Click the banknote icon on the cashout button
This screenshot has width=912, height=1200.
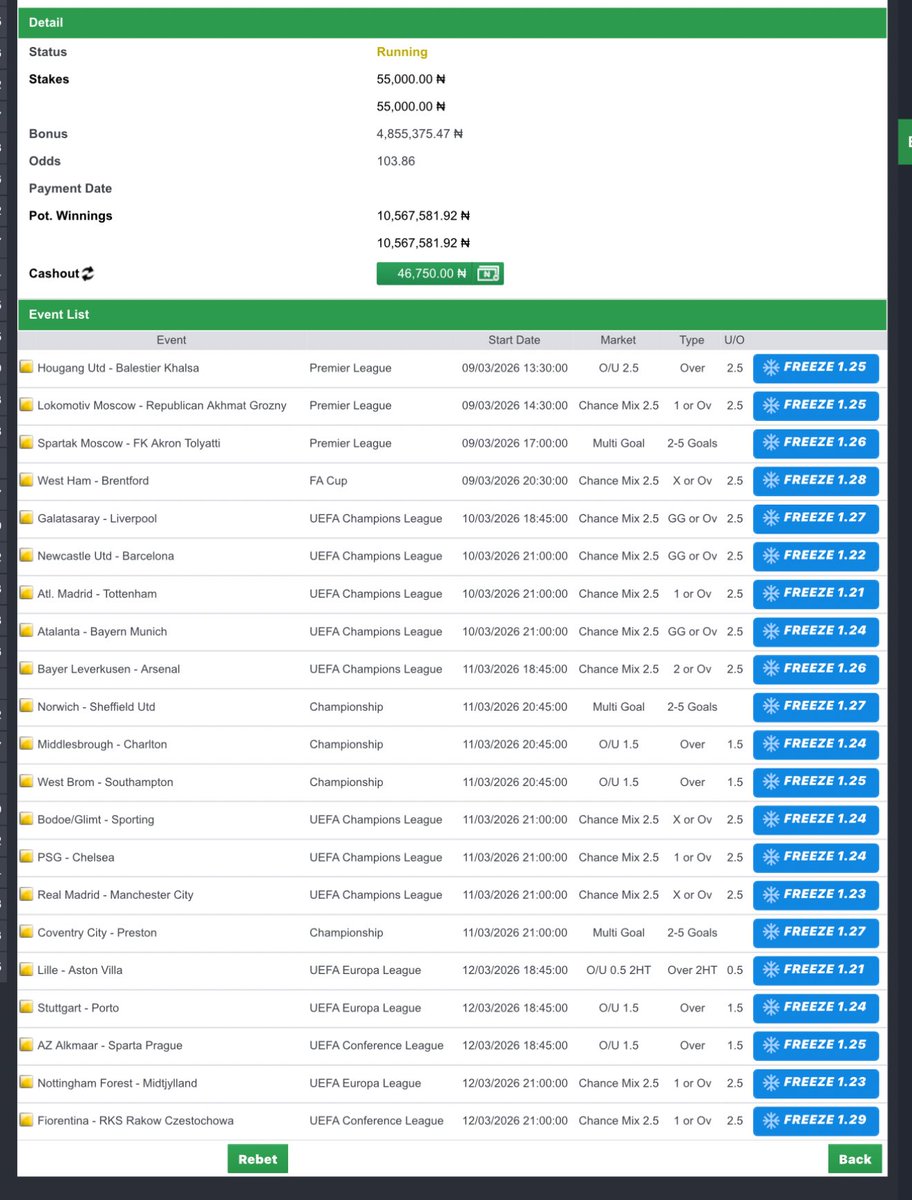(x=488, y=273)
